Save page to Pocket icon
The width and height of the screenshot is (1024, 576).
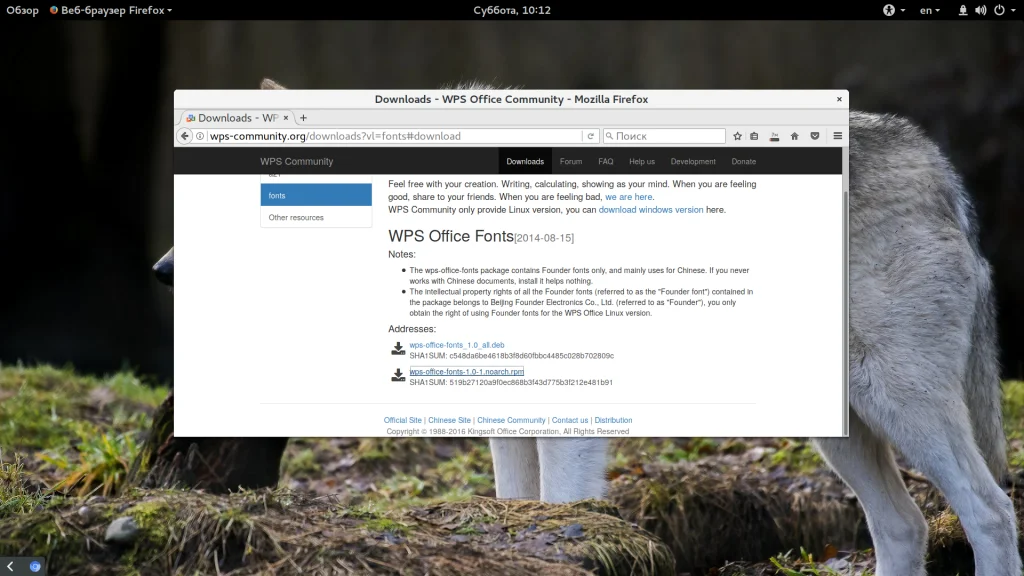(x=814, y=136)
